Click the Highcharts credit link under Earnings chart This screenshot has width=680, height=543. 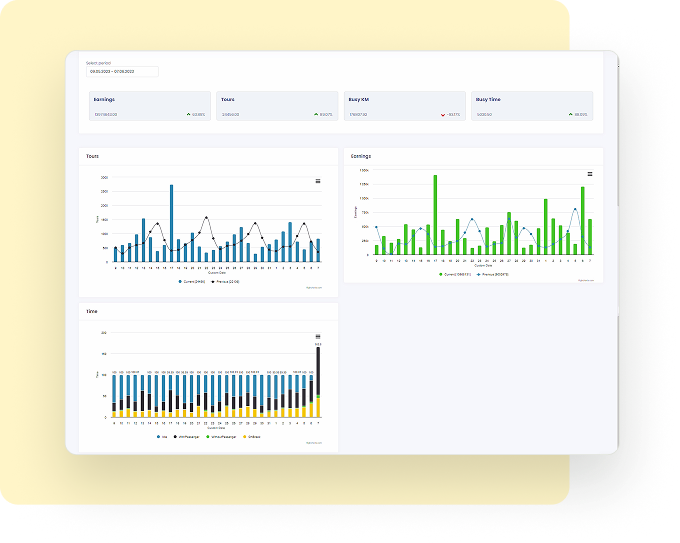(x=586, y=280)
